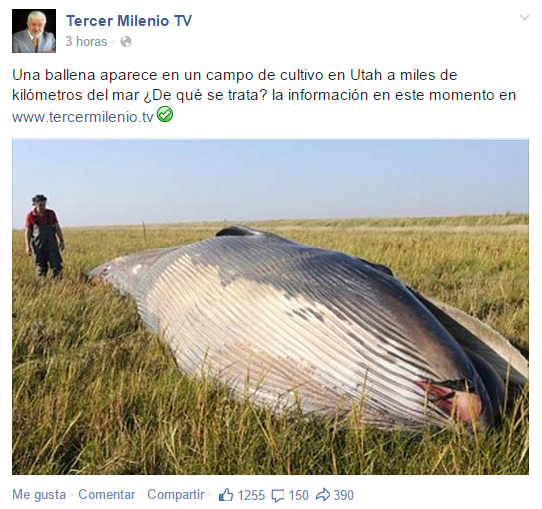Screen dimensions: 542x509
Task: Click the share arrow icon
Action: (x=323, y=495)
